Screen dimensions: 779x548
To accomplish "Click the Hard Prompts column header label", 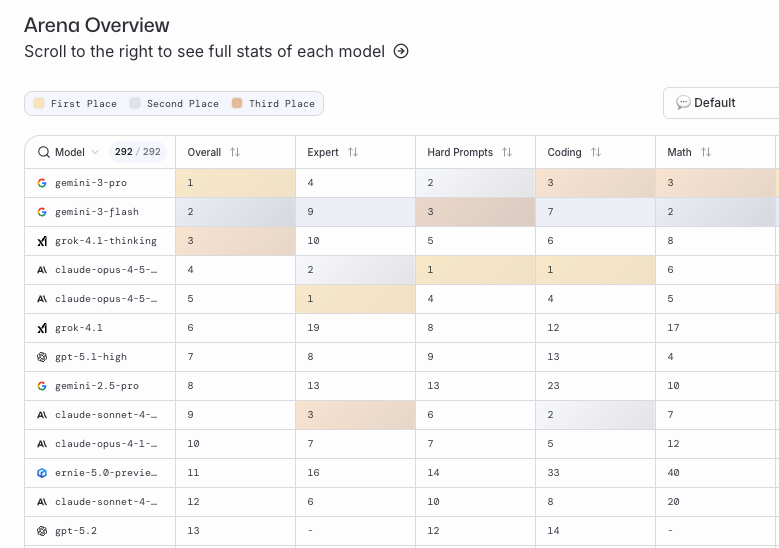I will coord(460,152).
